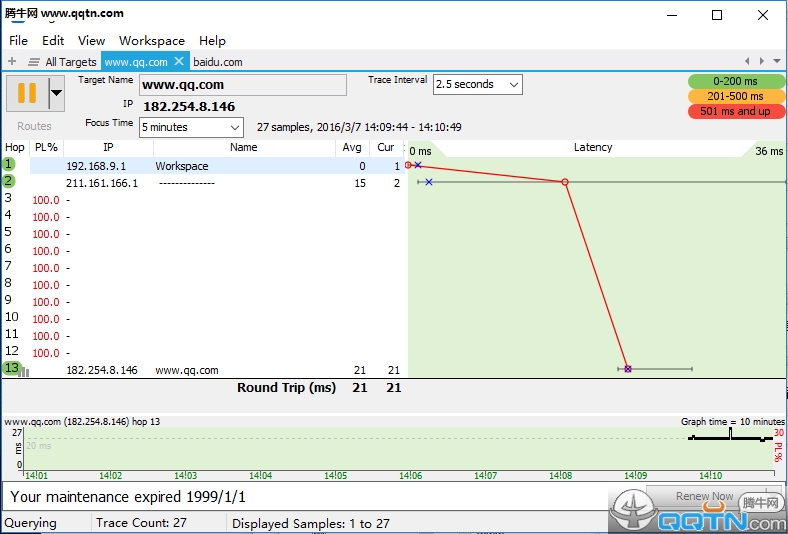Click the blue X marker on hop 2
Image resolution: width=788 pixels, height=534 pixels.
pos(429,182)
